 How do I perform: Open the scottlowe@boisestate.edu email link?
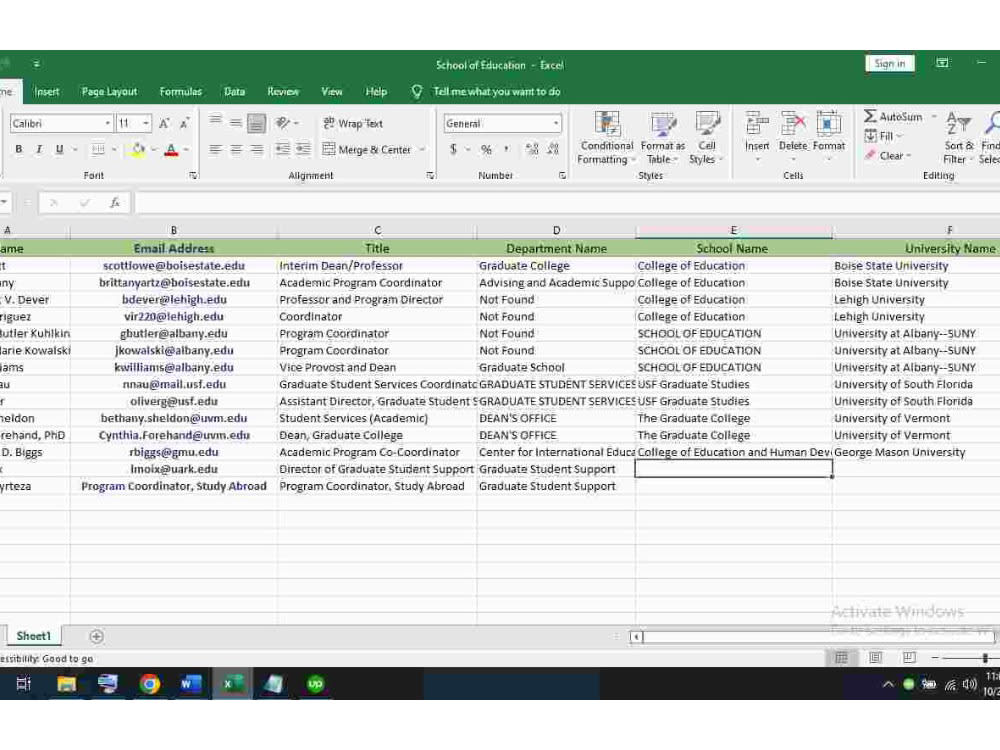click(173, 265)
